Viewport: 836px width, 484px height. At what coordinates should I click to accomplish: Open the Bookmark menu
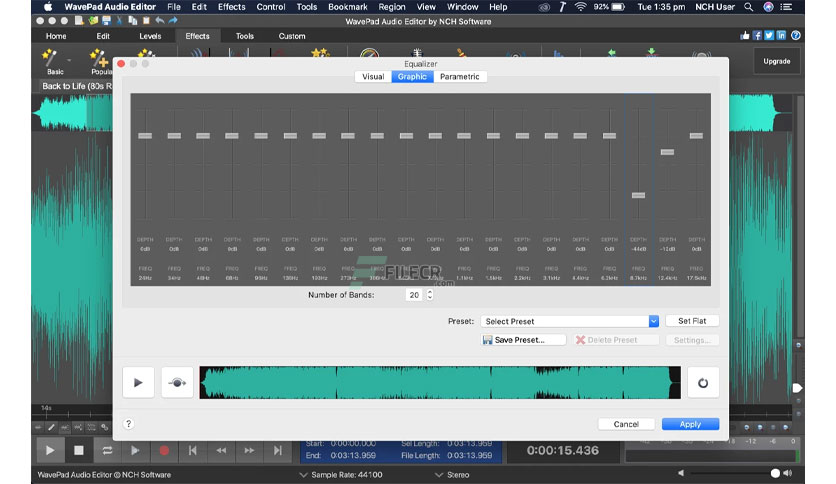tap(348, 7)
